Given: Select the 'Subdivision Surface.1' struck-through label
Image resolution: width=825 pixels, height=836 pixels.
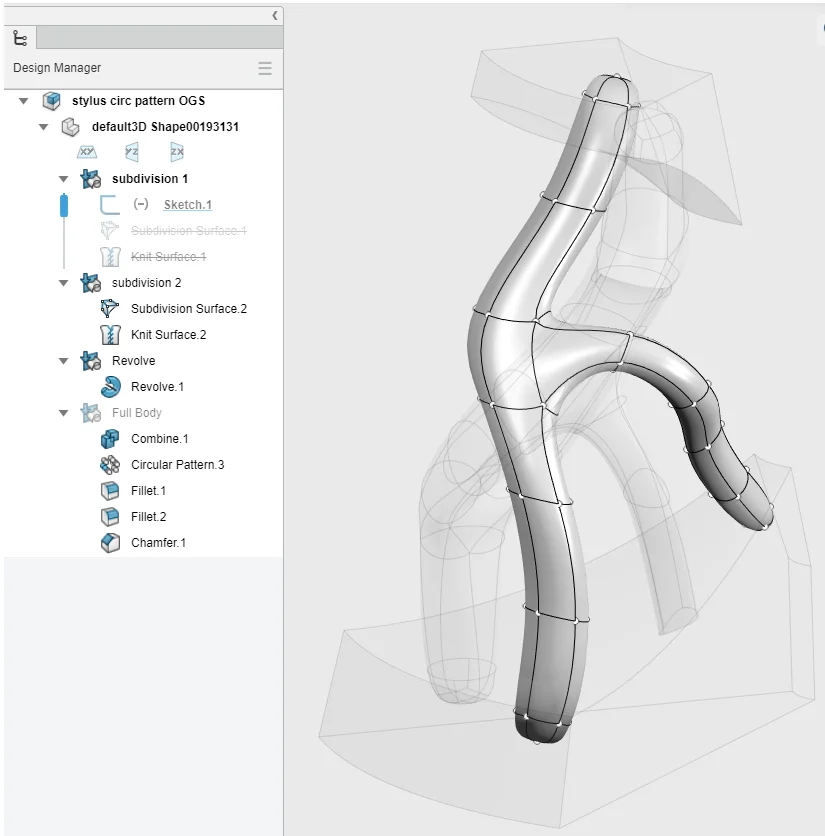Looking at the screenshot, I should (x=189, y=230).
